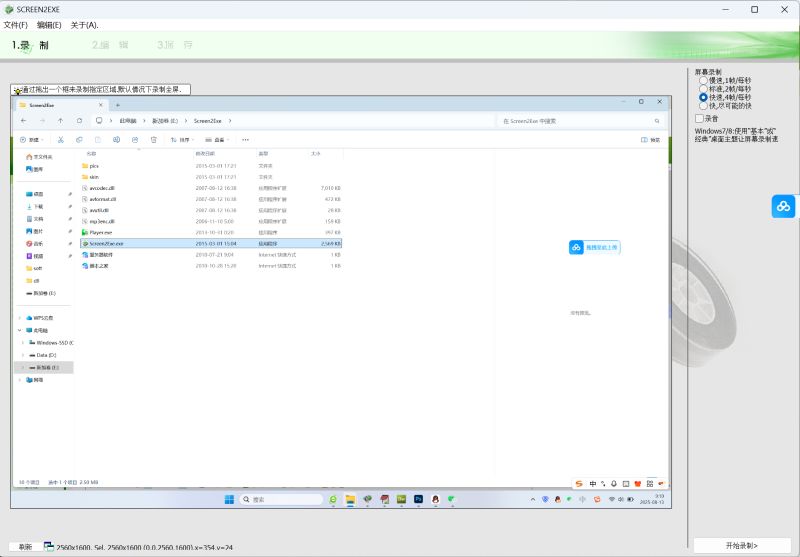Select avformat.dll in previewed file list
This screenshot has width=800, height=557.
(211, 199)
